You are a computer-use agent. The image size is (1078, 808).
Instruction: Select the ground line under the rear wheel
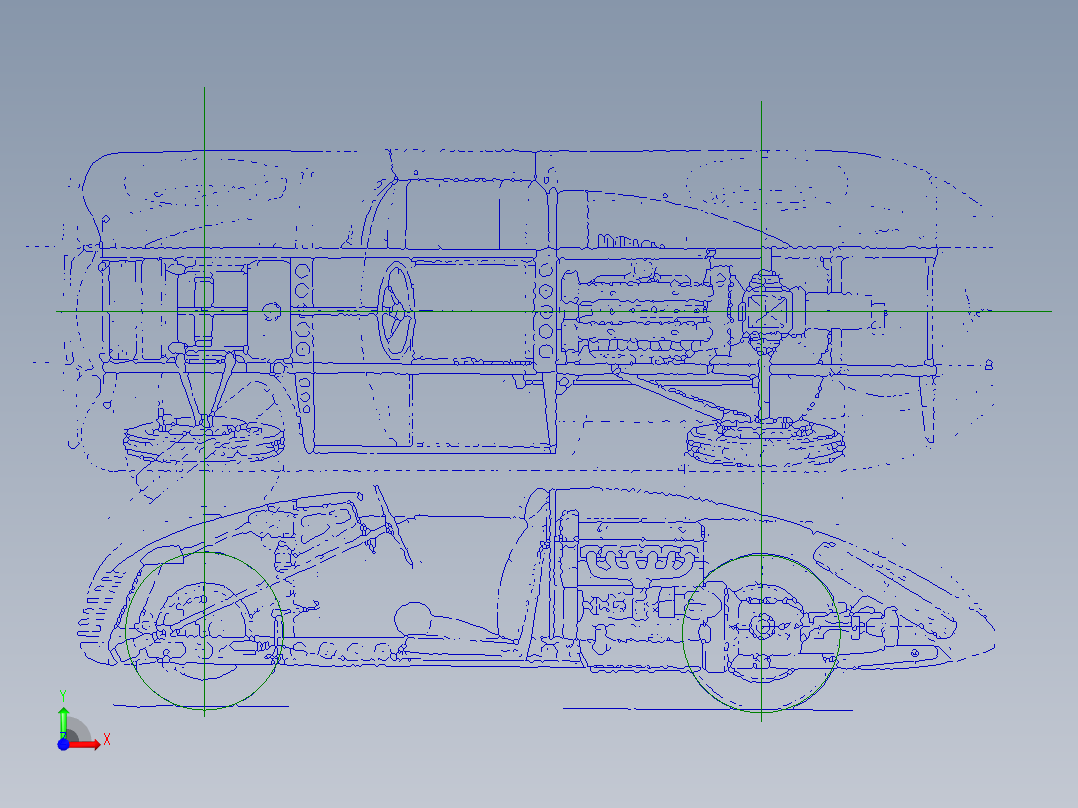coord(700,709)
